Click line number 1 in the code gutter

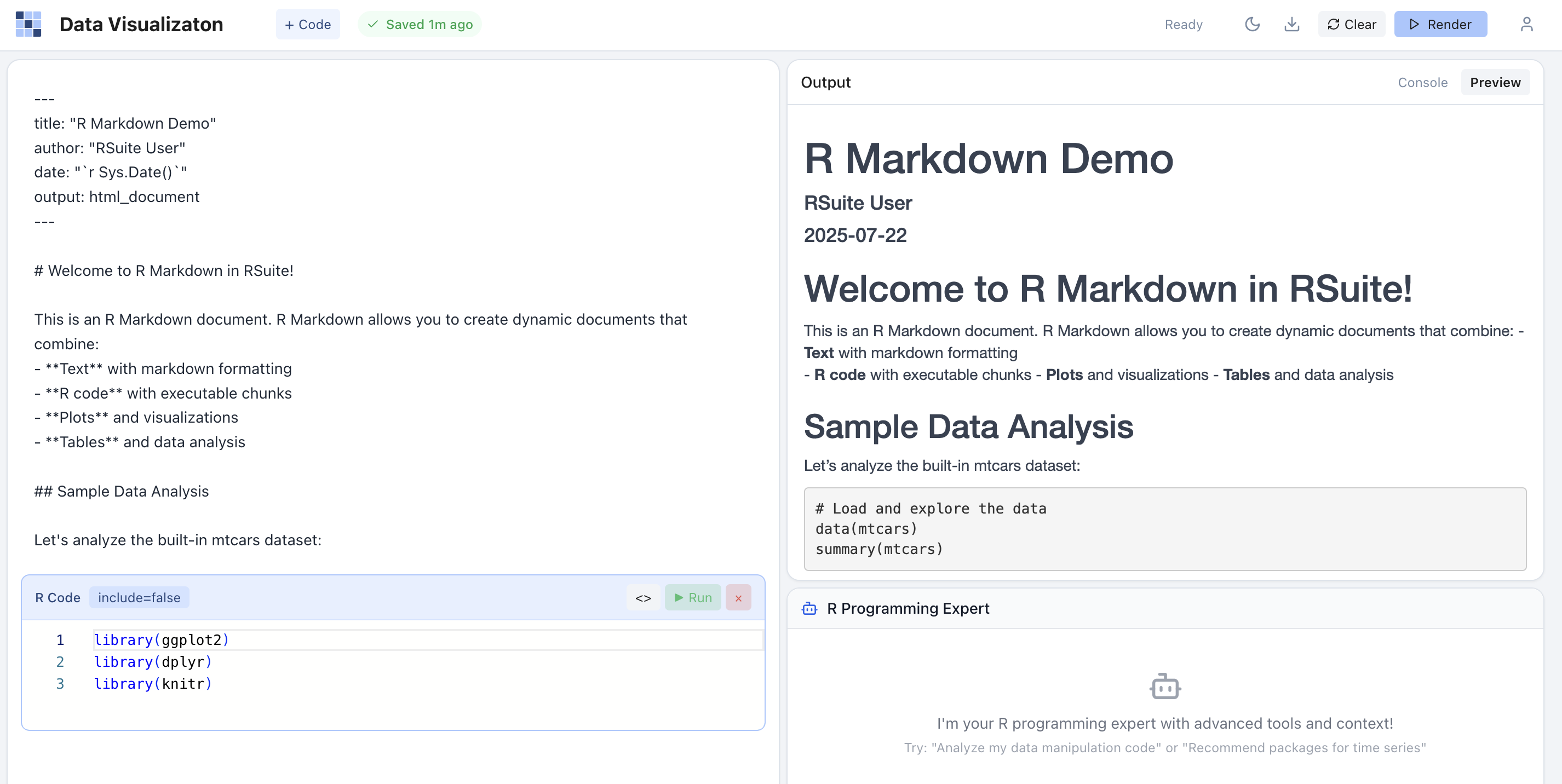click(60, 639)
